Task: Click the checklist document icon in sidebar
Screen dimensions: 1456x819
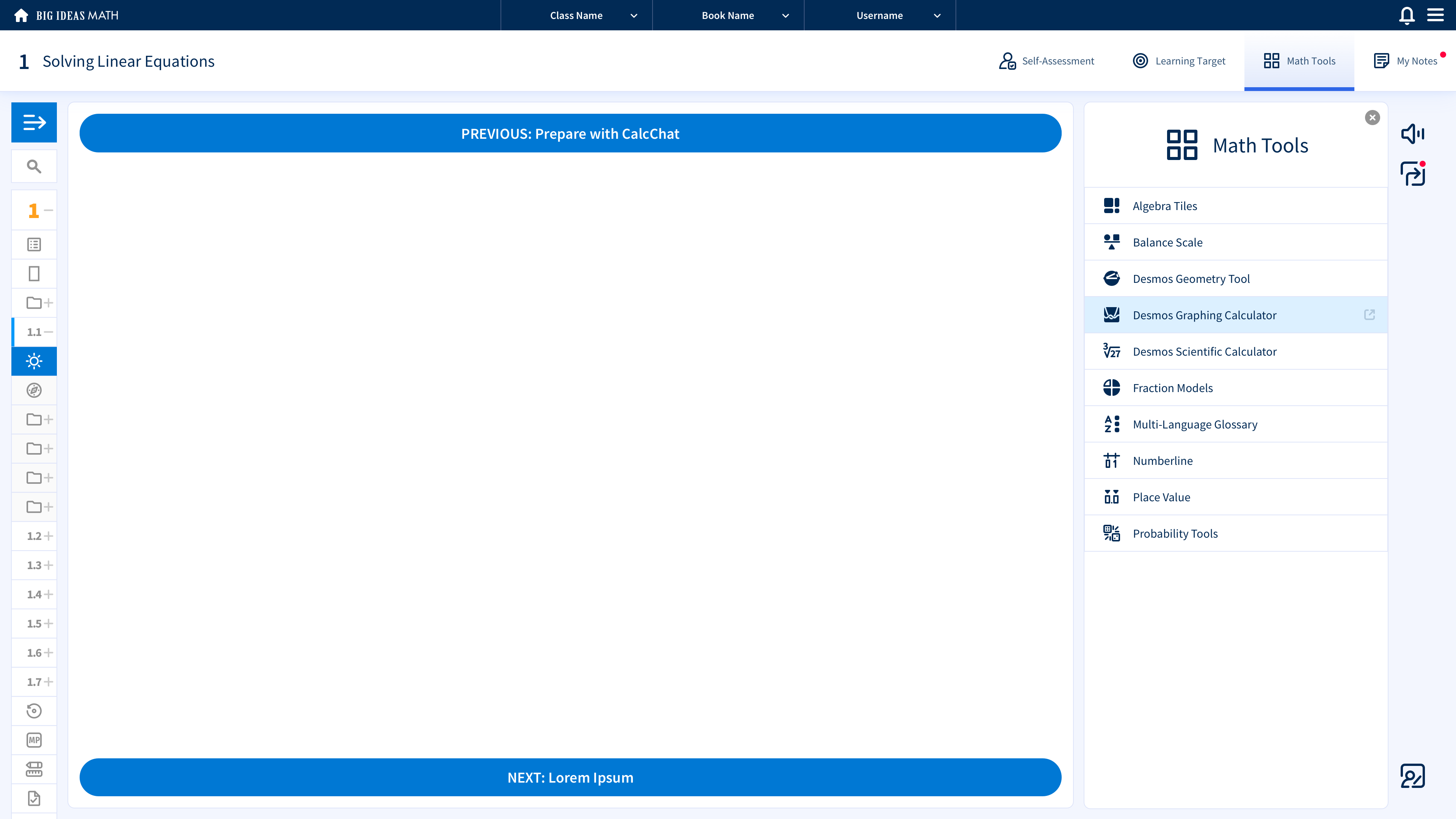Action: 34,798
